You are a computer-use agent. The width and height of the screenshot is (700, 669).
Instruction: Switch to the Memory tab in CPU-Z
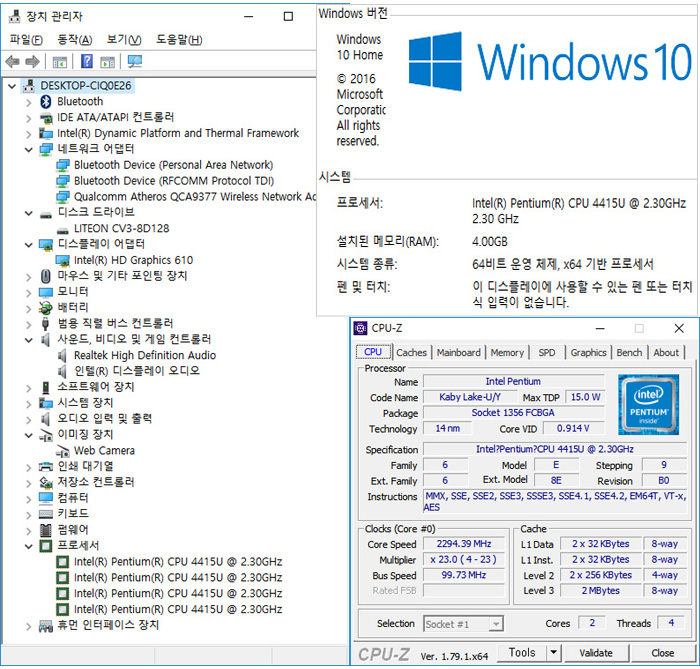pyautogui.click(x=507, y=353)
